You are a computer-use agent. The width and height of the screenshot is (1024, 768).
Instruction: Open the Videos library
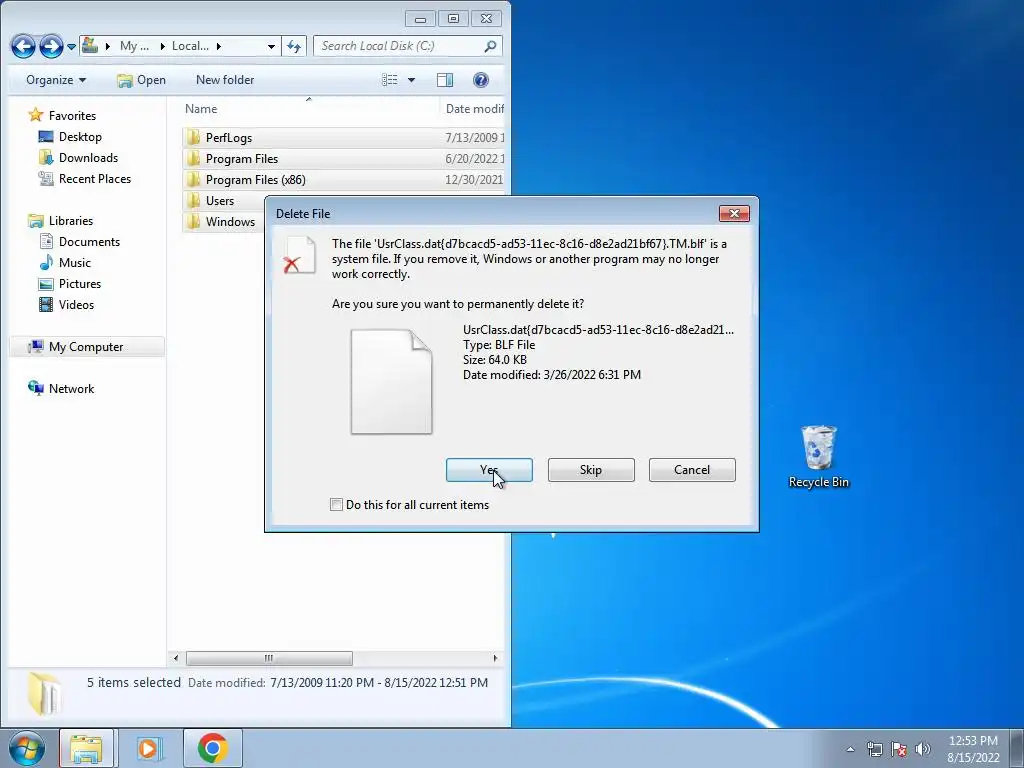point(76,304)
